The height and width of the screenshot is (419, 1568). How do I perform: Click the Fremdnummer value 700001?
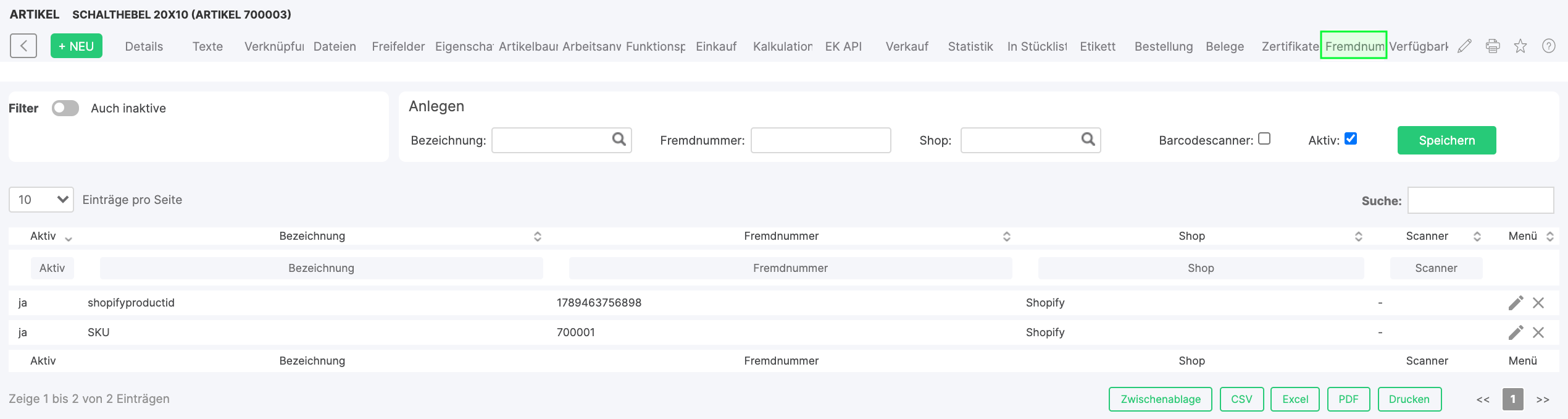point(575,332)
